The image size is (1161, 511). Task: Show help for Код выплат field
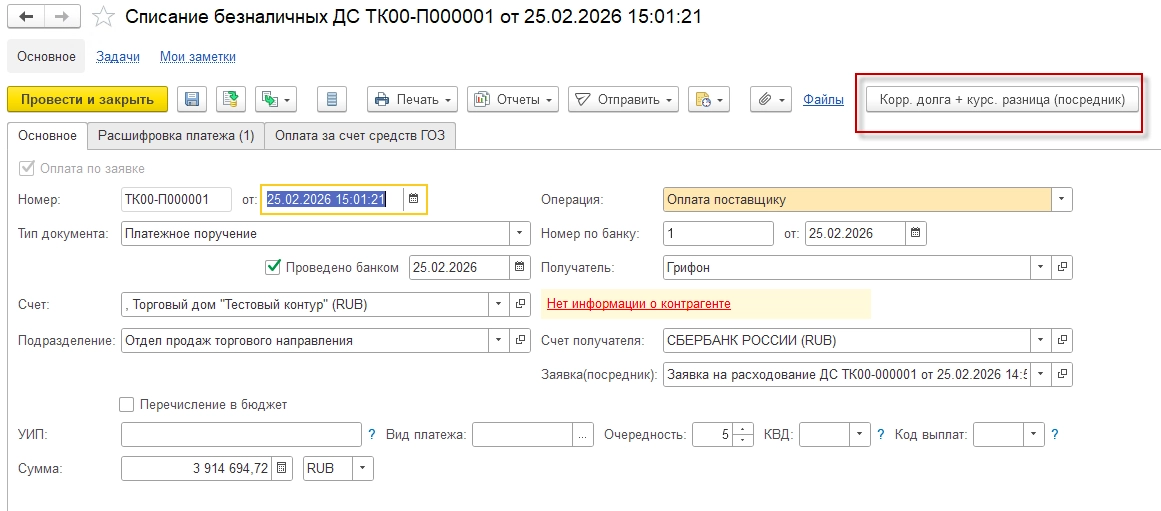(x=1055, y=435)
